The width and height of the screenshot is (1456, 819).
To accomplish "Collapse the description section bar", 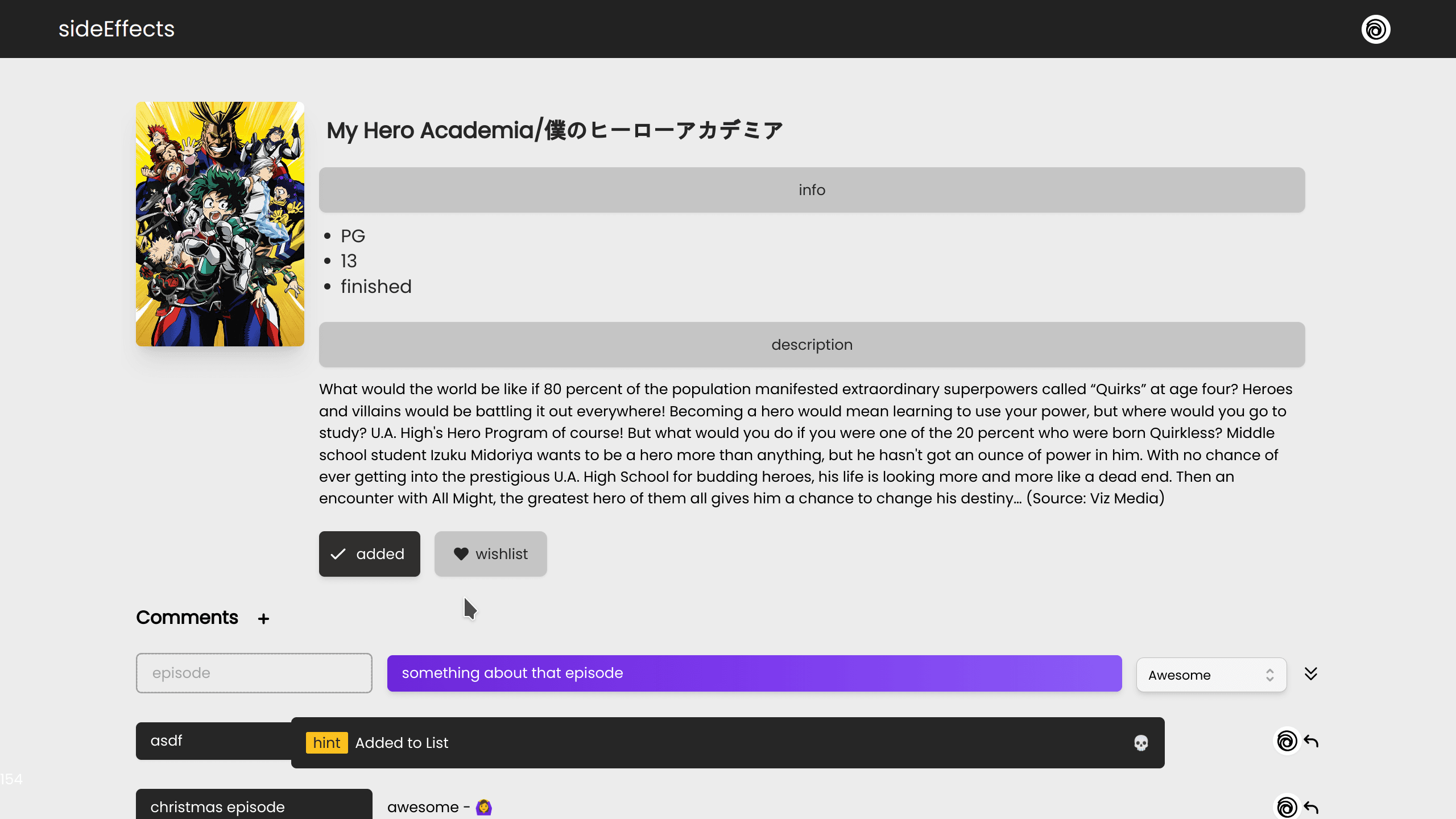I will [x=812, y=345].
